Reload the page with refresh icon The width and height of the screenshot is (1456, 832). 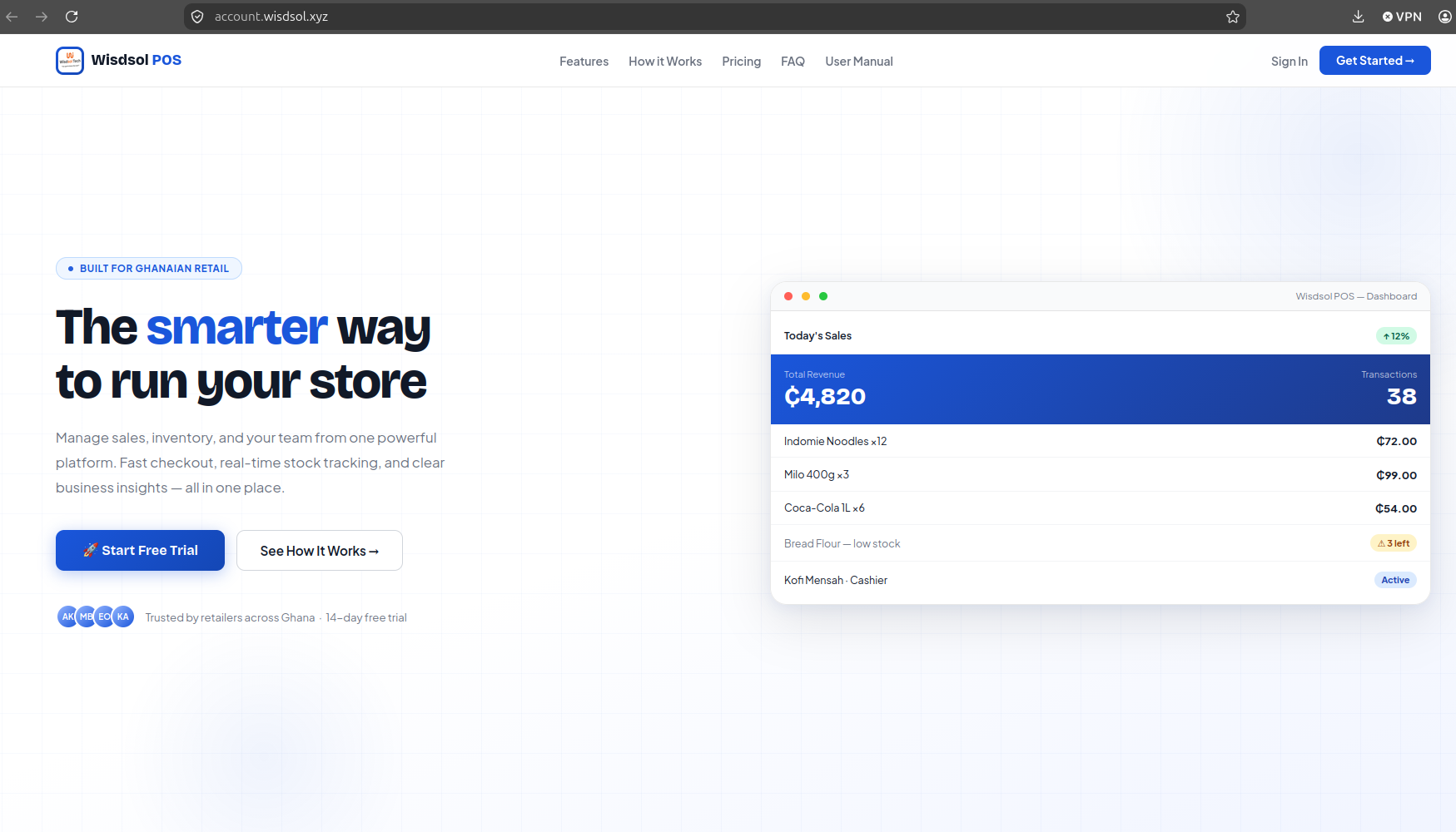(72, 17)
